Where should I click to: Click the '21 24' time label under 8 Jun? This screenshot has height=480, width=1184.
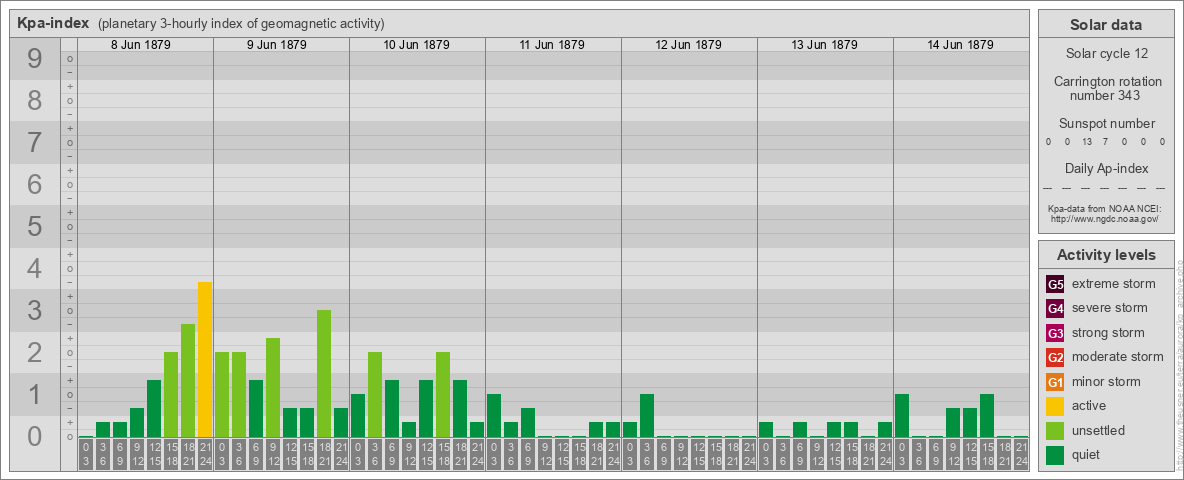(x=205, y=454)
